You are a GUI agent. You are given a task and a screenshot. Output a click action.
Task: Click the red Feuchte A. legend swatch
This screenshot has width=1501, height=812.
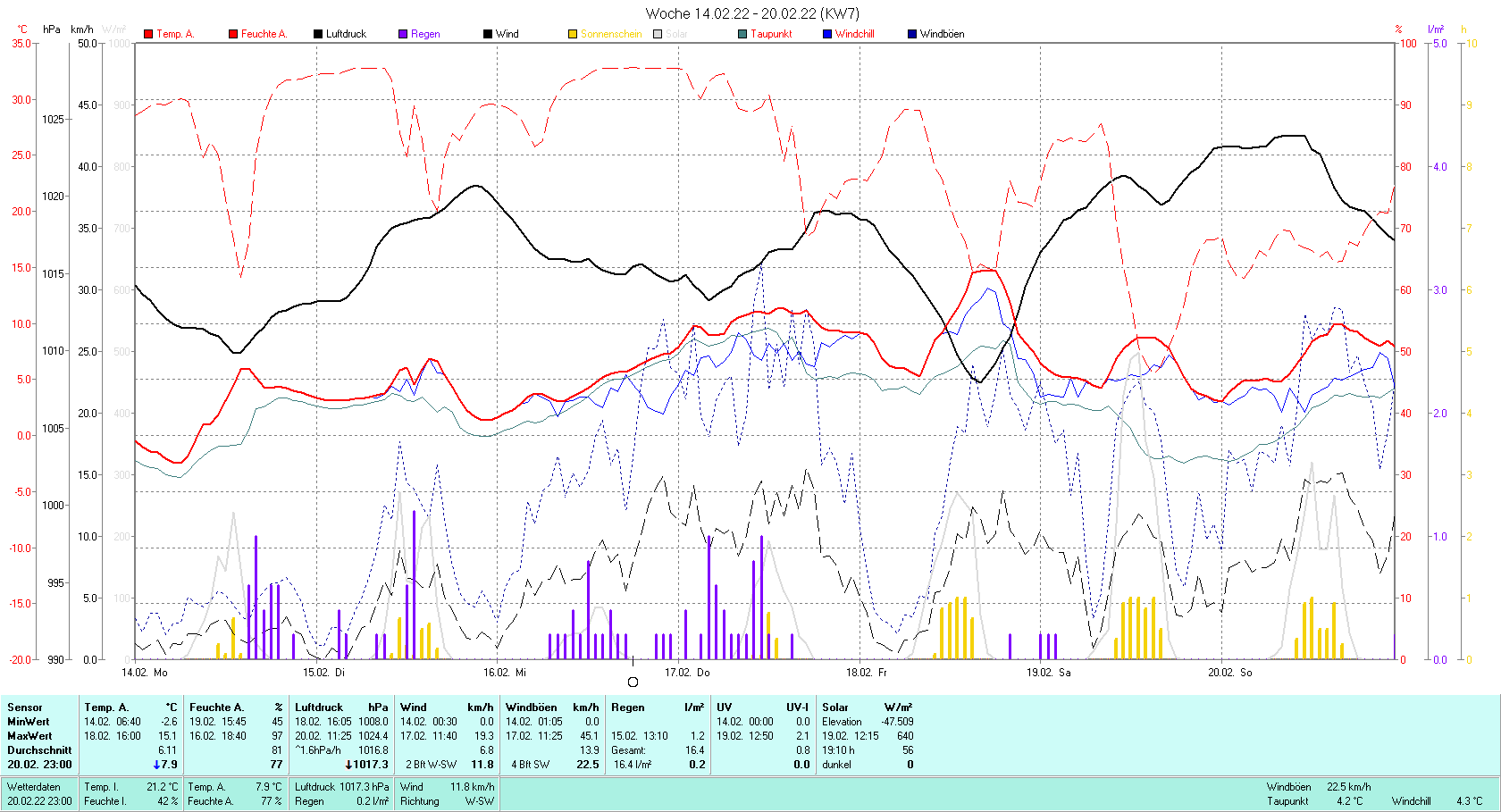[233, 34]
